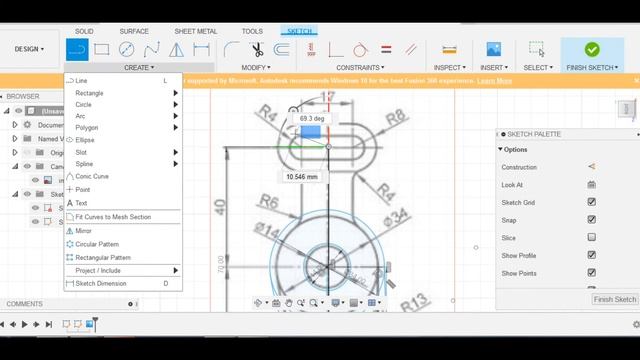Click the Measure icon under Inspect
The height and width of the screenshot is (360, 640).
449,50
